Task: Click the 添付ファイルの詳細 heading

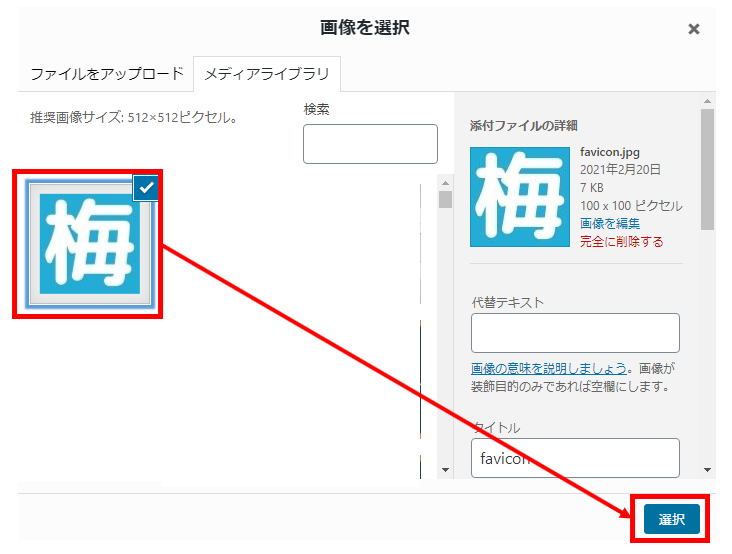Action: (x=524, y=126)
